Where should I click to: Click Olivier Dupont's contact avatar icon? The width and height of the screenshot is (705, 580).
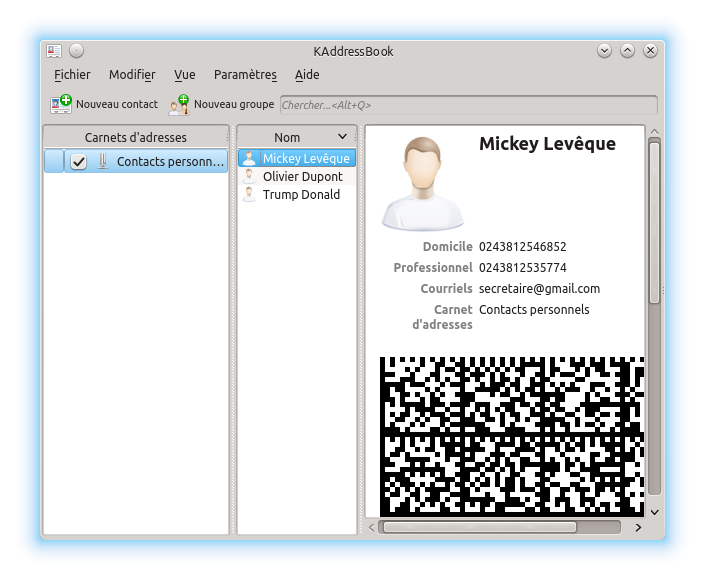[249, 176]
